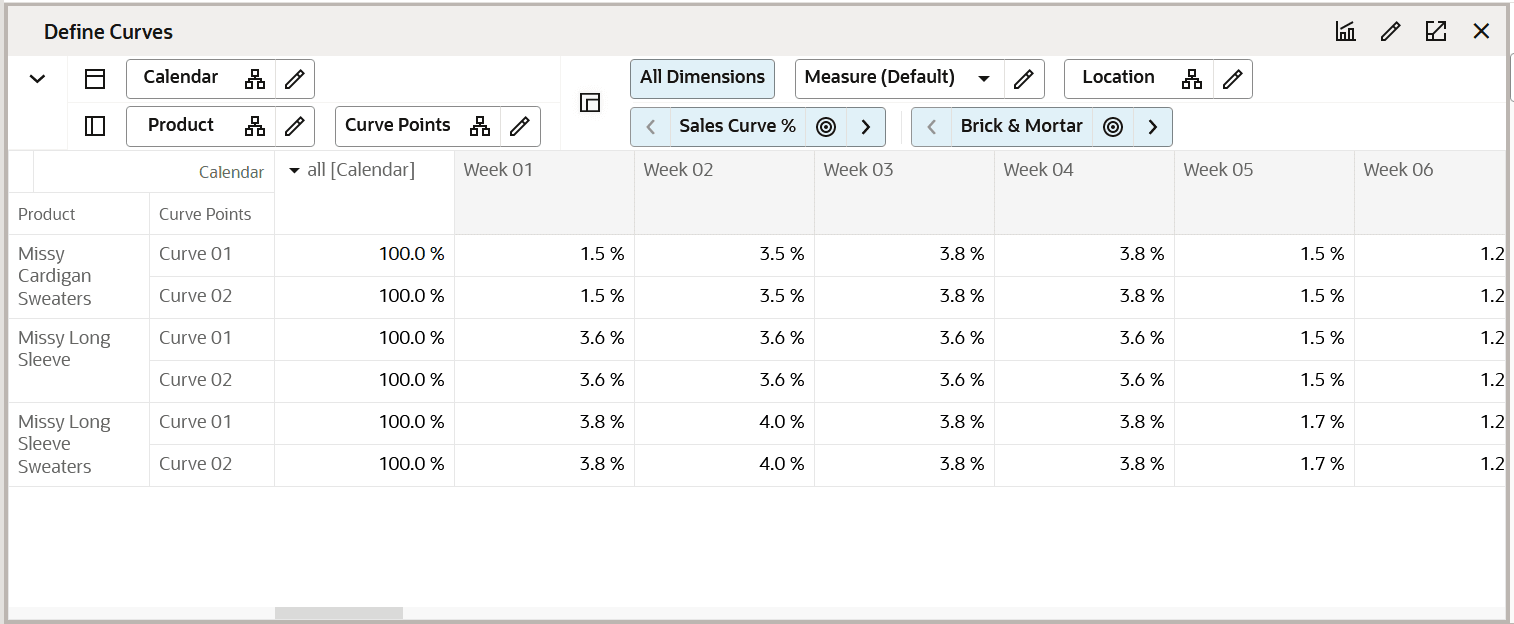Click the Brick & Mortar target icon

pos(1113,127)
